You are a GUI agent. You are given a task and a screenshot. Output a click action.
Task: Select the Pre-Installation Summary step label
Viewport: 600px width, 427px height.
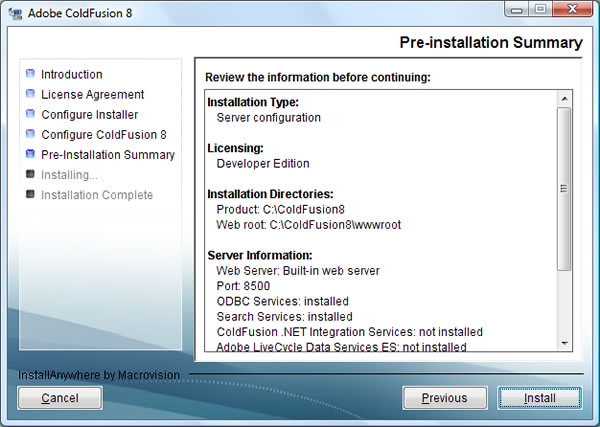(x=108, y=155)
